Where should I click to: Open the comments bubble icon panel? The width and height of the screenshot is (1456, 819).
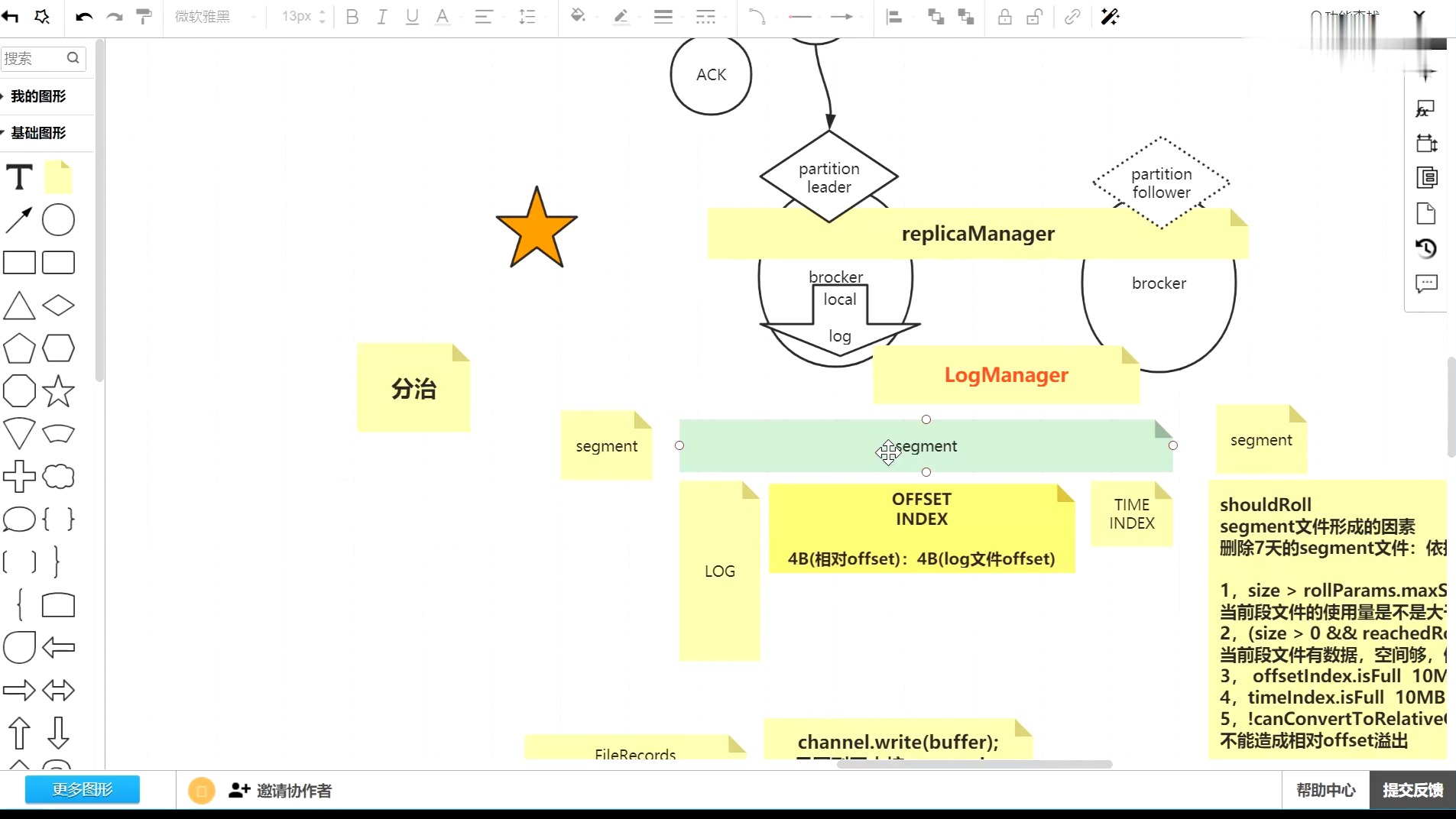click(x=1426, y=284)
